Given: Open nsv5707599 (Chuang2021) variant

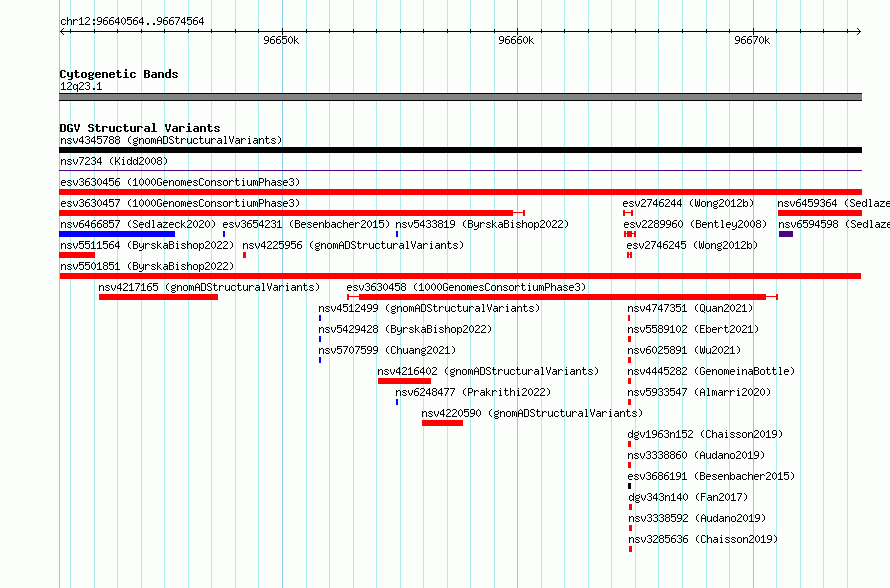Looking at the screenshot, I should (x=387, y=350).
